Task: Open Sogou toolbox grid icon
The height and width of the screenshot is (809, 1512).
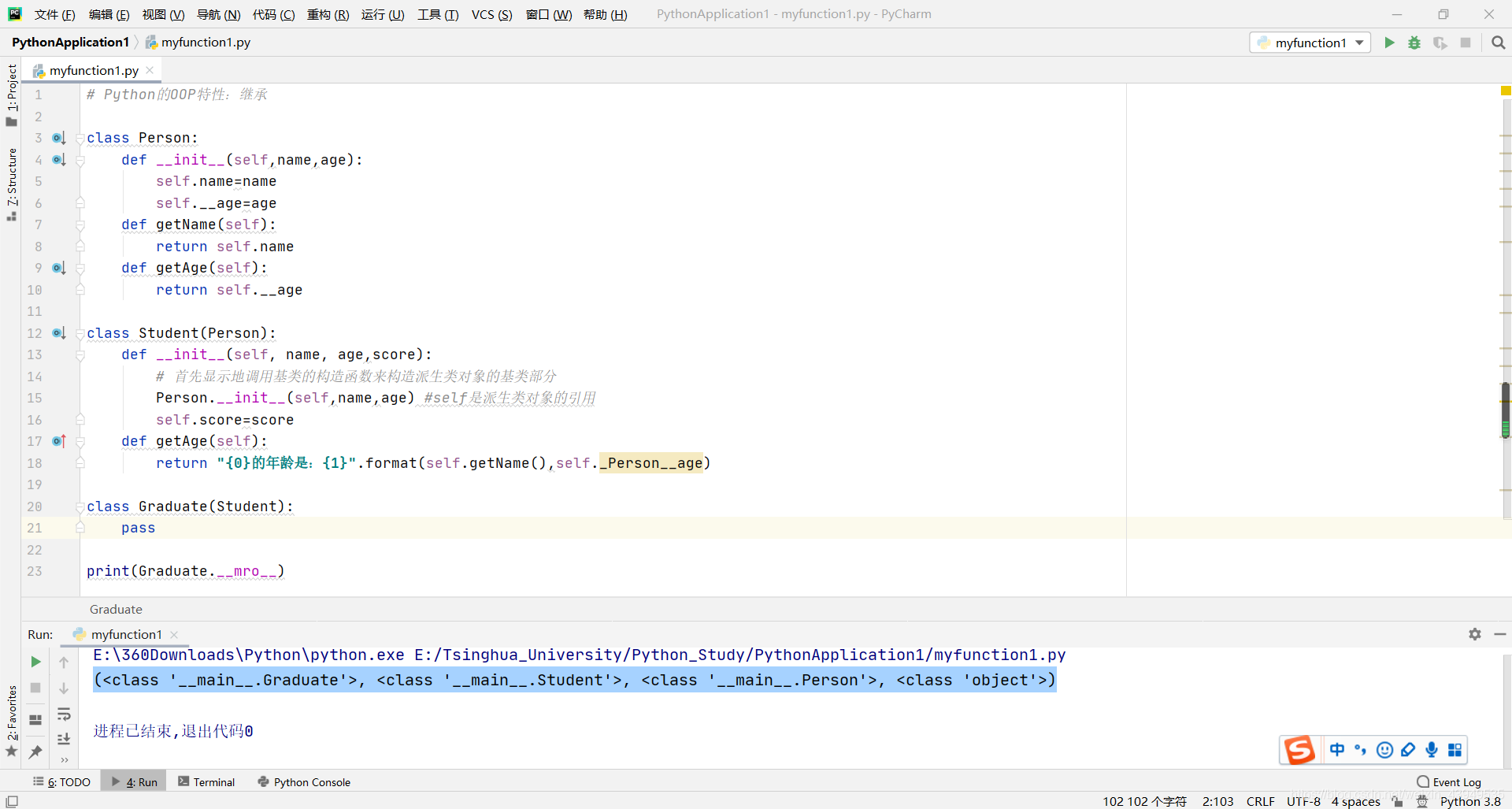Action: pyautogui.click(x=1455, y=750)
